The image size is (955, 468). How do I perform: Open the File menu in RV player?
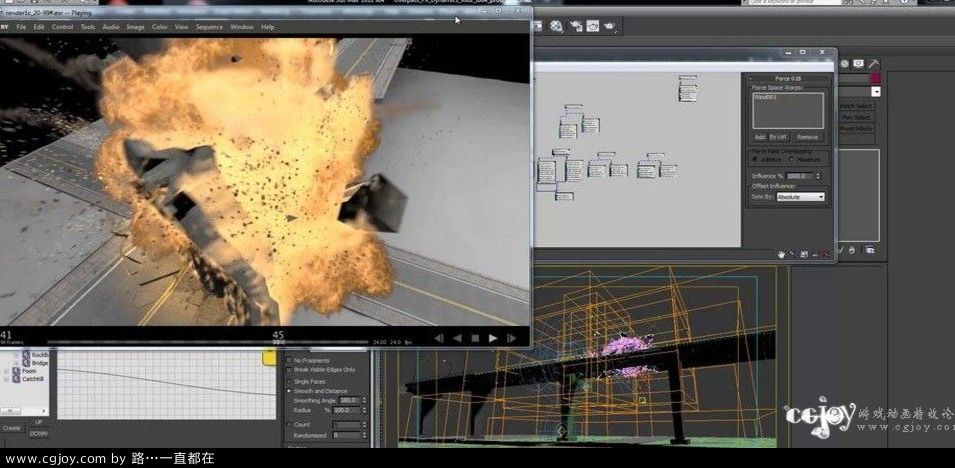pos(21,27)
